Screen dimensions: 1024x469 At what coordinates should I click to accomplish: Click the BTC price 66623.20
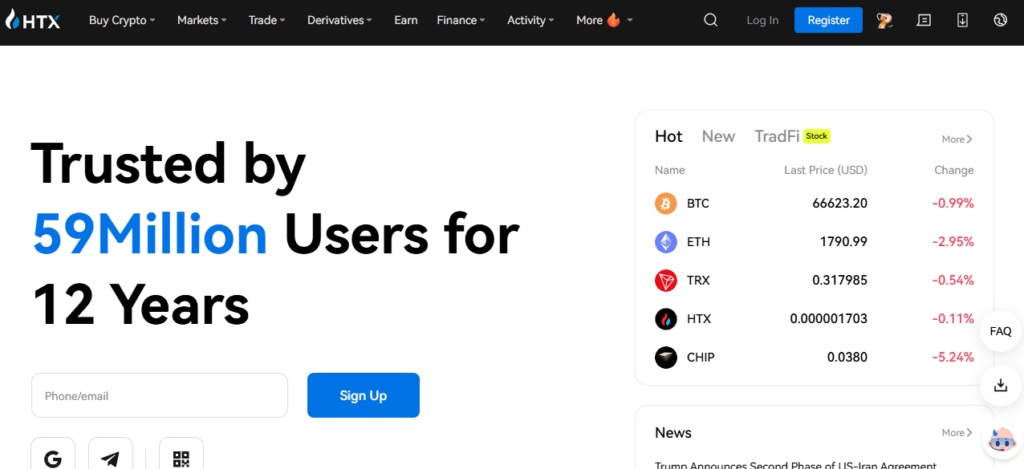coord(840,203)
